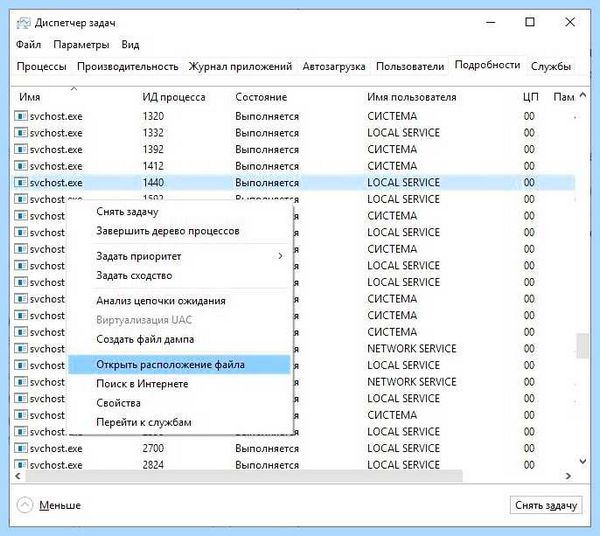Click svchost.exe icon for PID 1440
This screenshot has width=600, height=536.
pyautogui.click(x=21, y=182)
